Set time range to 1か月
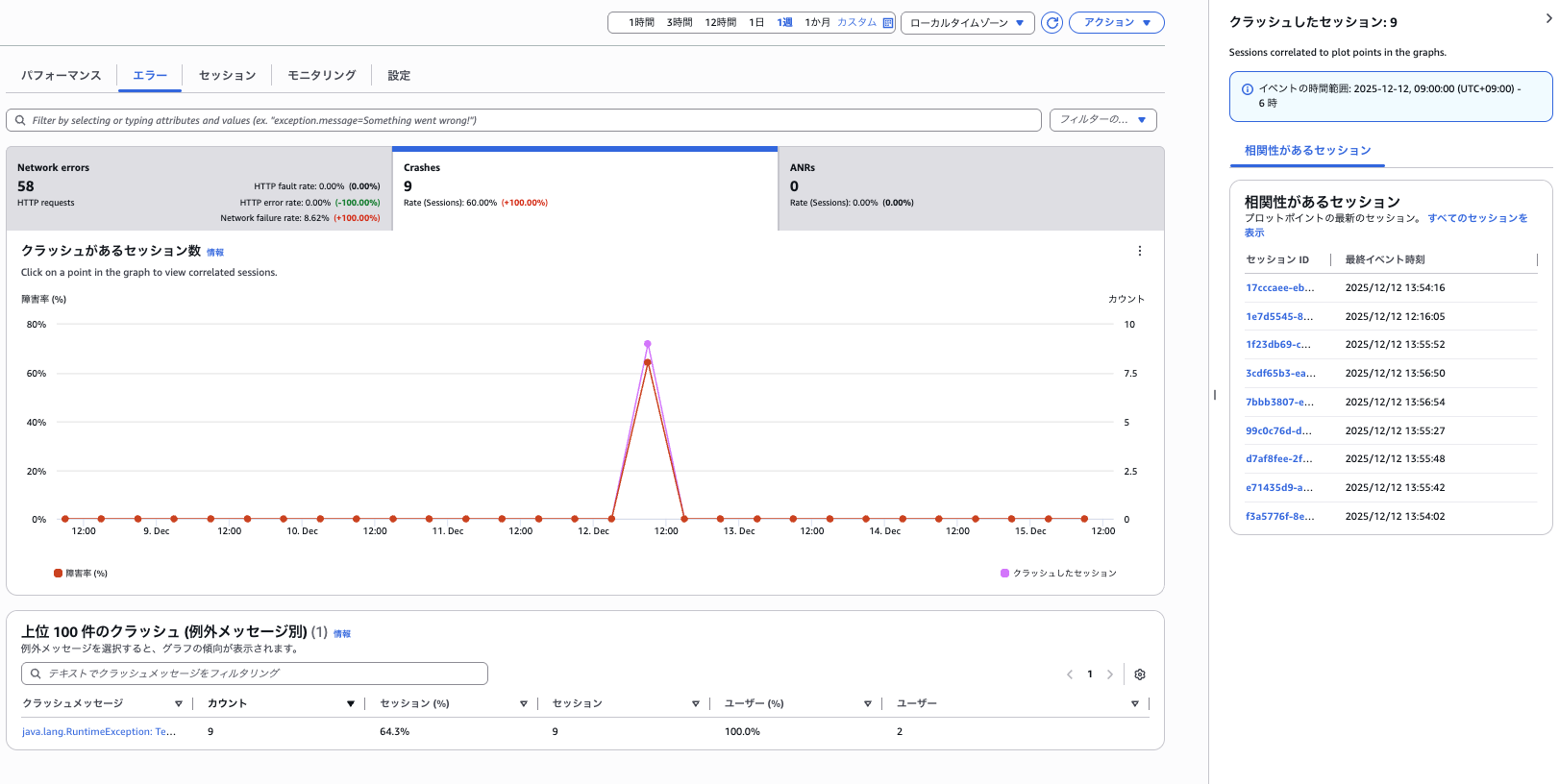This screenshot has height=784, width=1559. pos(817,23)
